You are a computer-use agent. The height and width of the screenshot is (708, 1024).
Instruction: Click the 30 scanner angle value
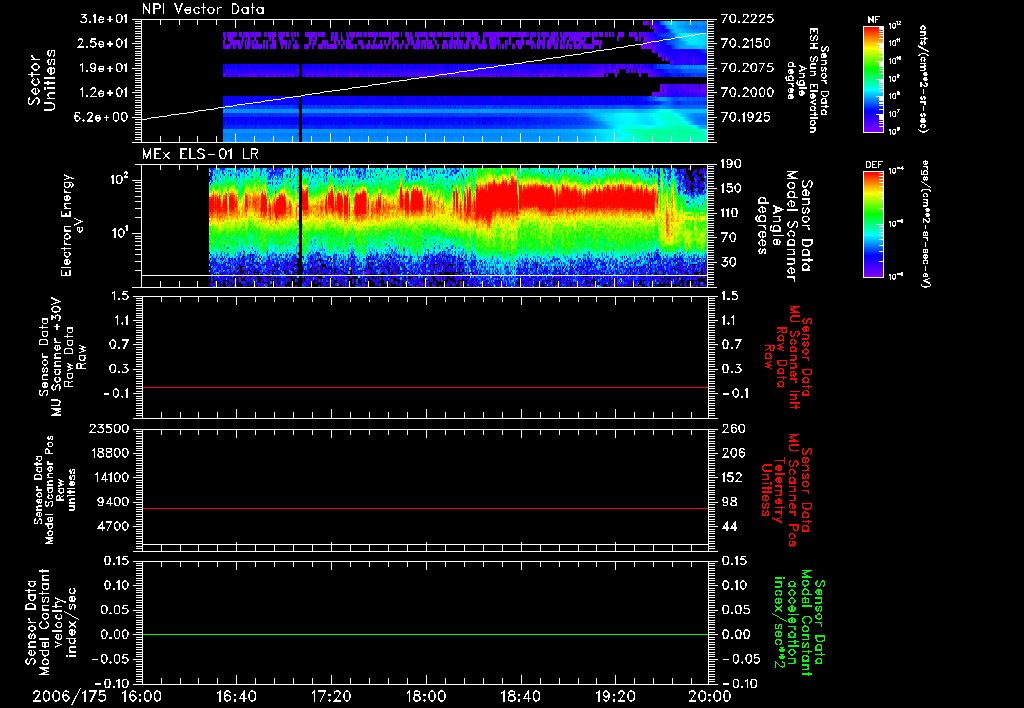coord(728,263)
